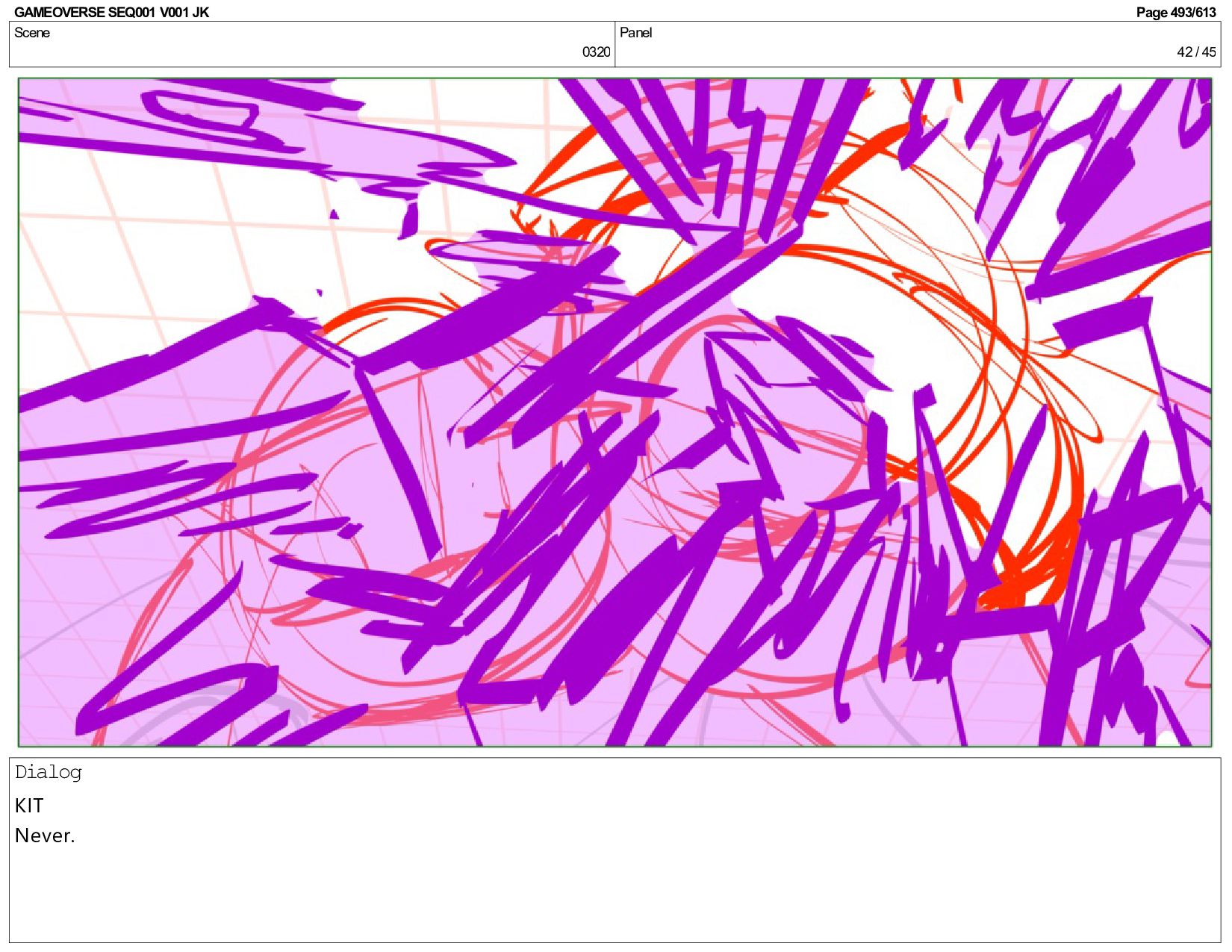Click the dialog line 'Never.'
Image resolution: width=1232 pixels, height=952 pixels.
click(x=45, y=836)
